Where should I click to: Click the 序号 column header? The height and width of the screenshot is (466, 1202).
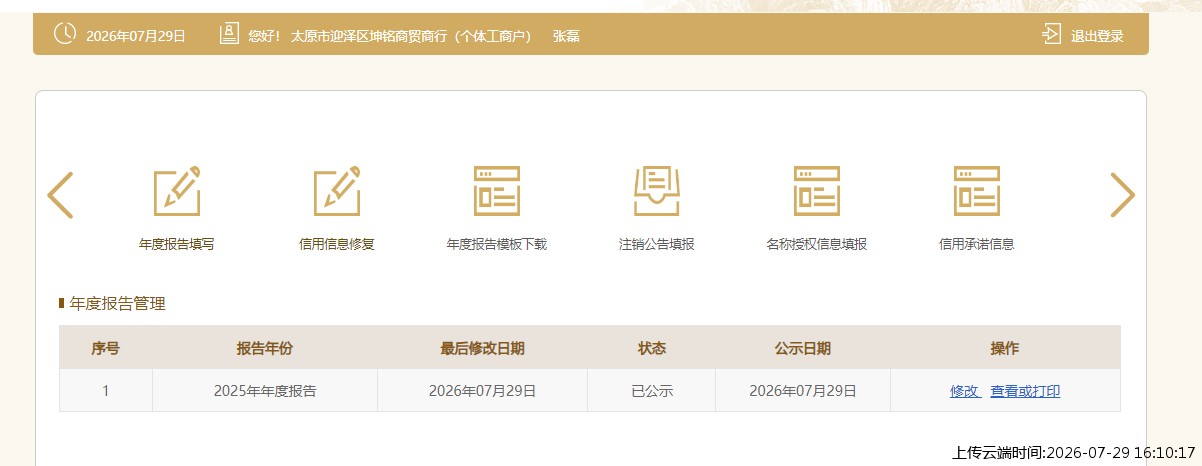coord(106,348)
